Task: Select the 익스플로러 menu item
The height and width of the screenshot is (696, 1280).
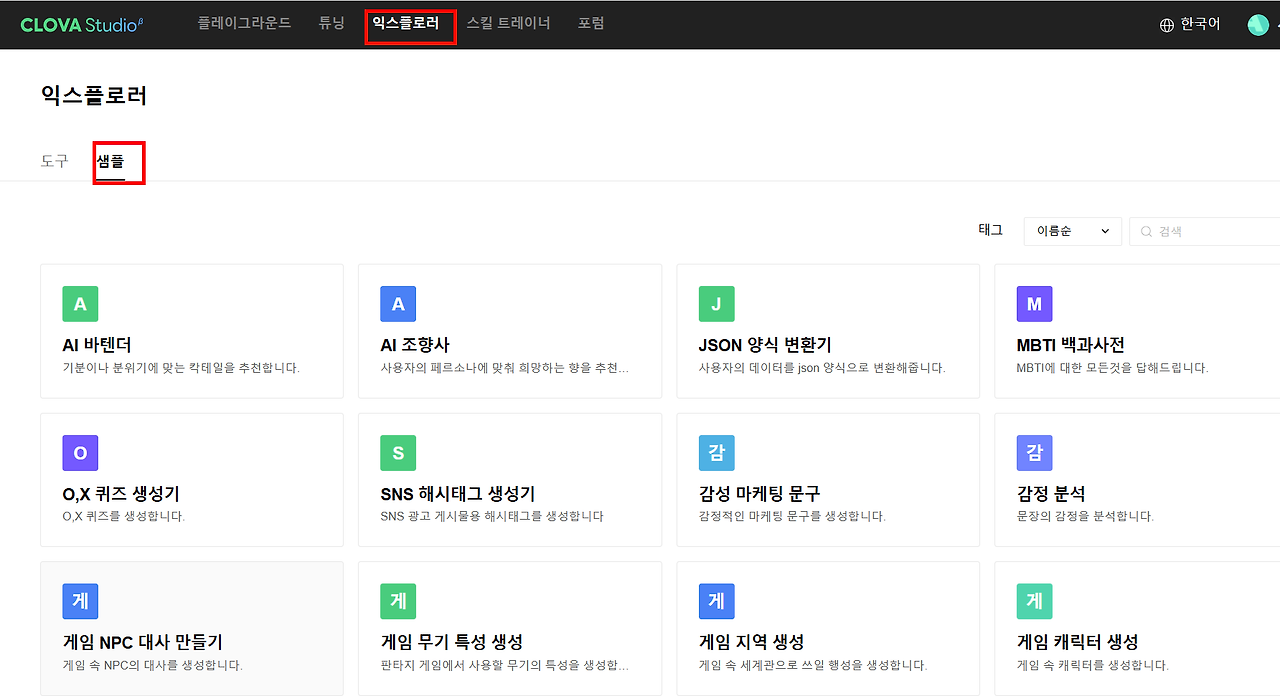Action: (x=405, y=23)
